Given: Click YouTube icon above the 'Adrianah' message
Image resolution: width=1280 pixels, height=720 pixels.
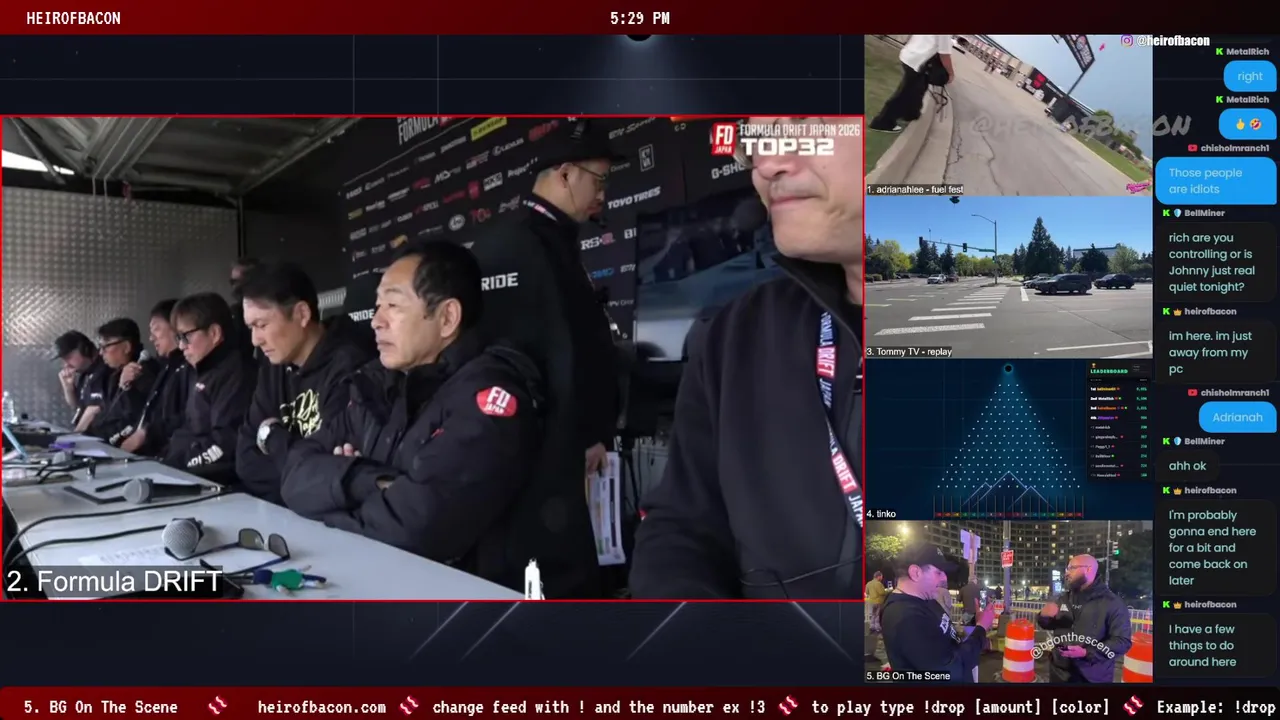Looking at the screenshot, I should (x=1192, y=393).
